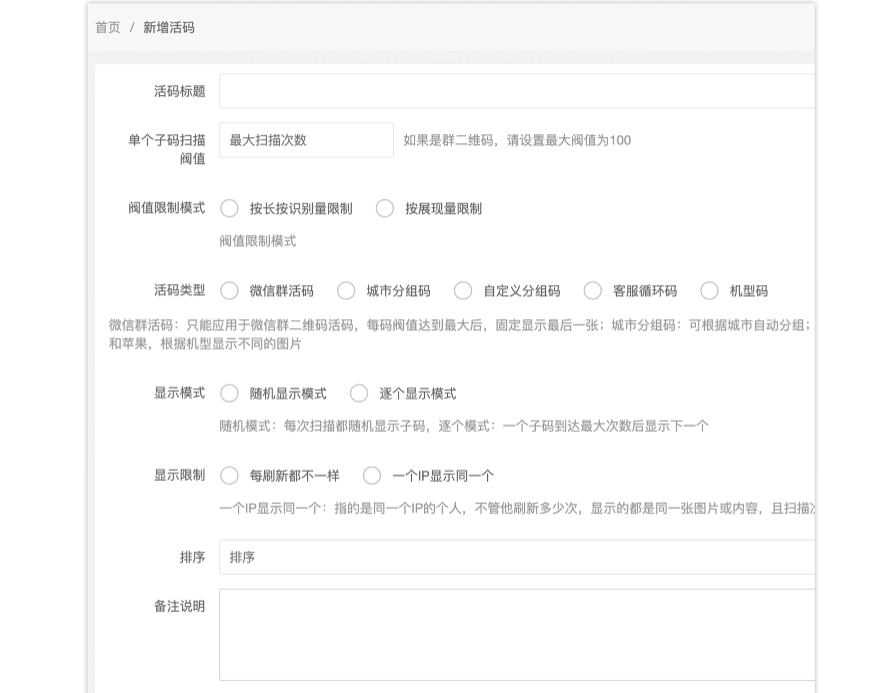Select the 每刷新都不一样 radio option
The width and height of the screenshot is (873, 693).
click(x=230, y=476)
